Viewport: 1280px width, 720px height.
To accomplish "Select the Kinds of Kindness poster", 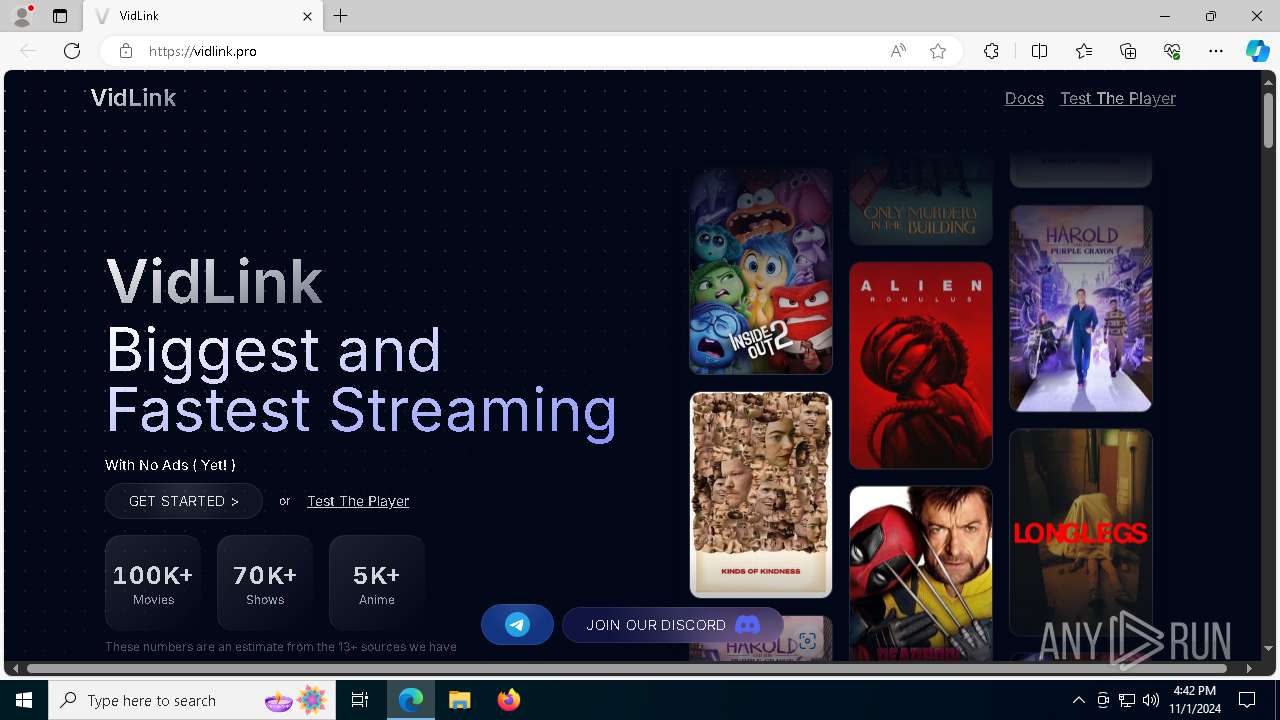I will (761, 495).
